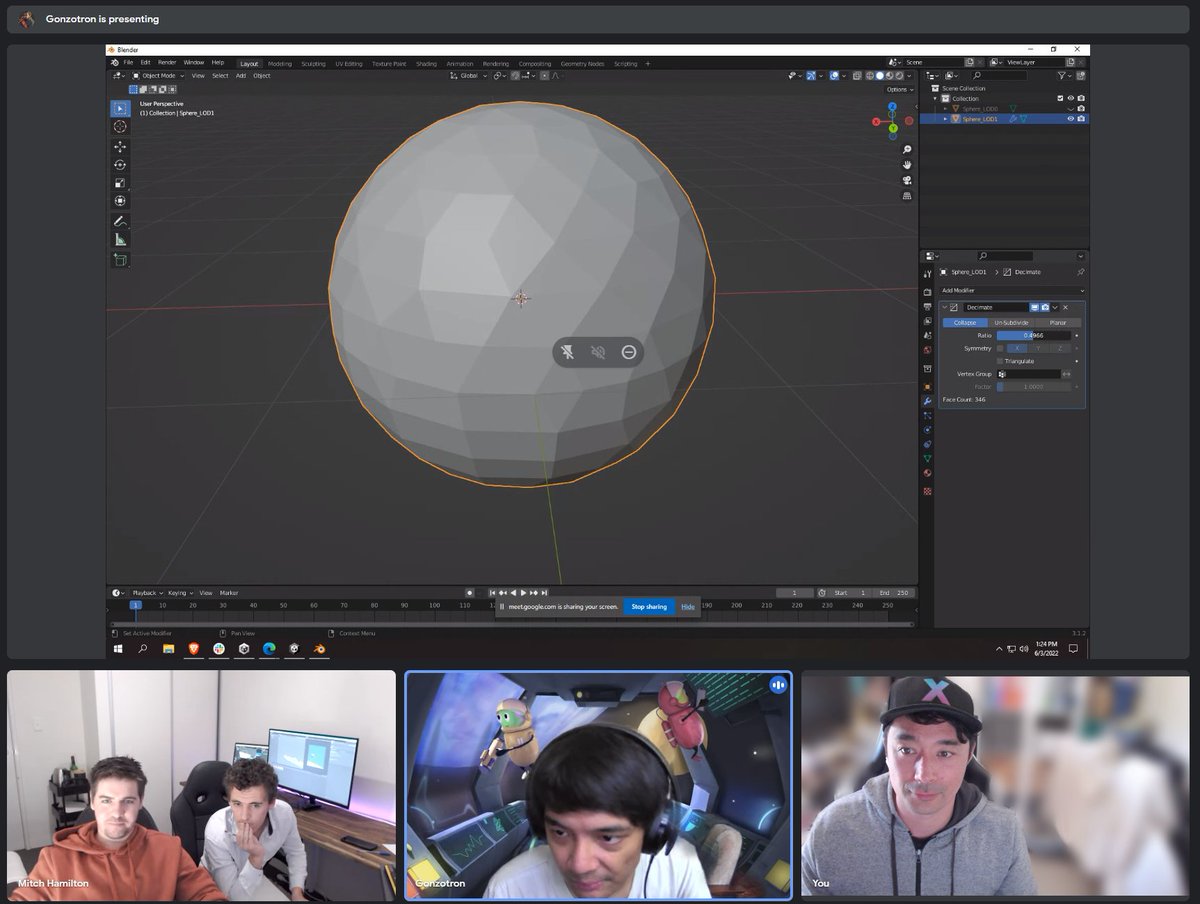Open the outliner filter dropdown
Image resolution: width=1200 pixels, height=904 pixels.
(1066, 76)
